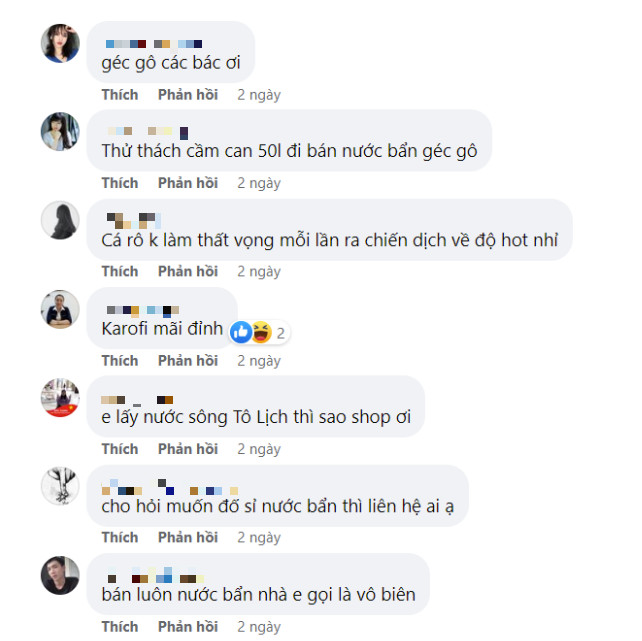The height and width of the screenshot is (641, 642).
Task: Open avatar of 'Karofi mãi đỉnh' commenter
Action: (60, 309)
